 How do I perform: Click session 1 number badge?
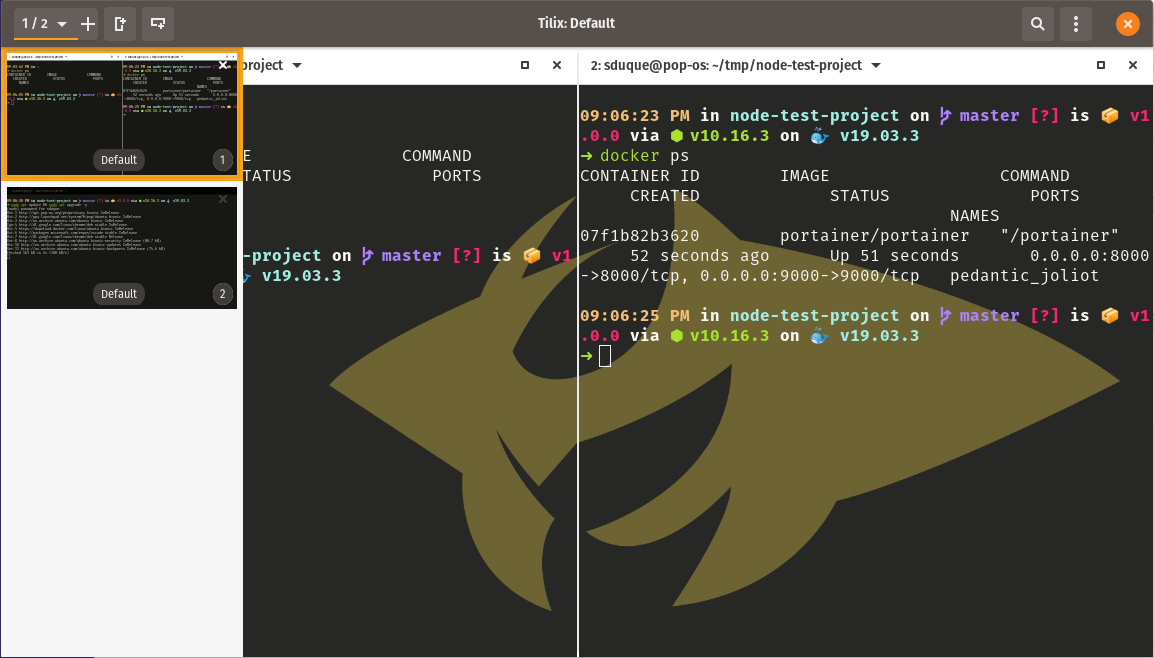point(223,160)
